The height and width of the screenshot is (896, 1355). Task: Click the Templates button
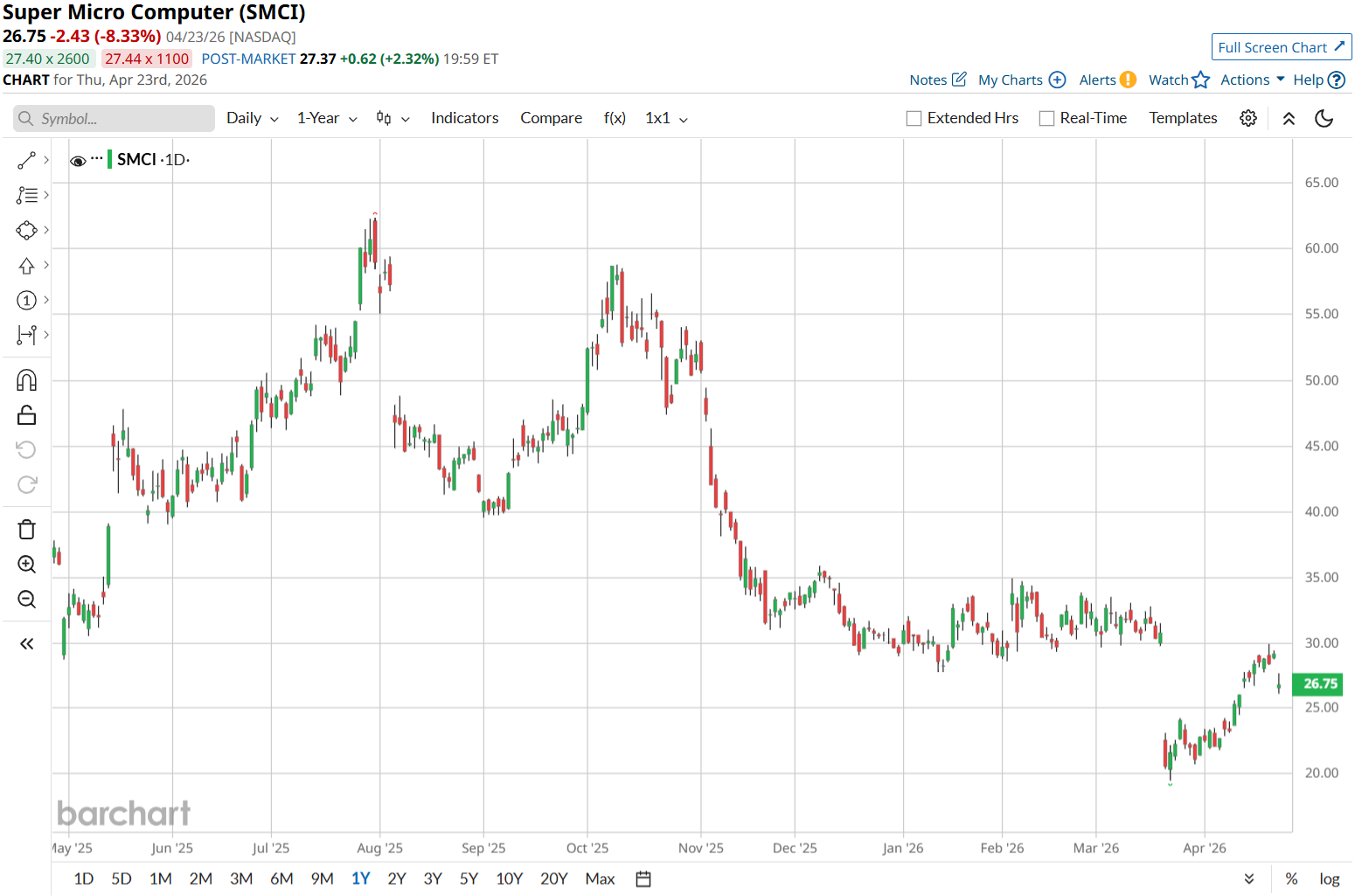coord(1183,119)
